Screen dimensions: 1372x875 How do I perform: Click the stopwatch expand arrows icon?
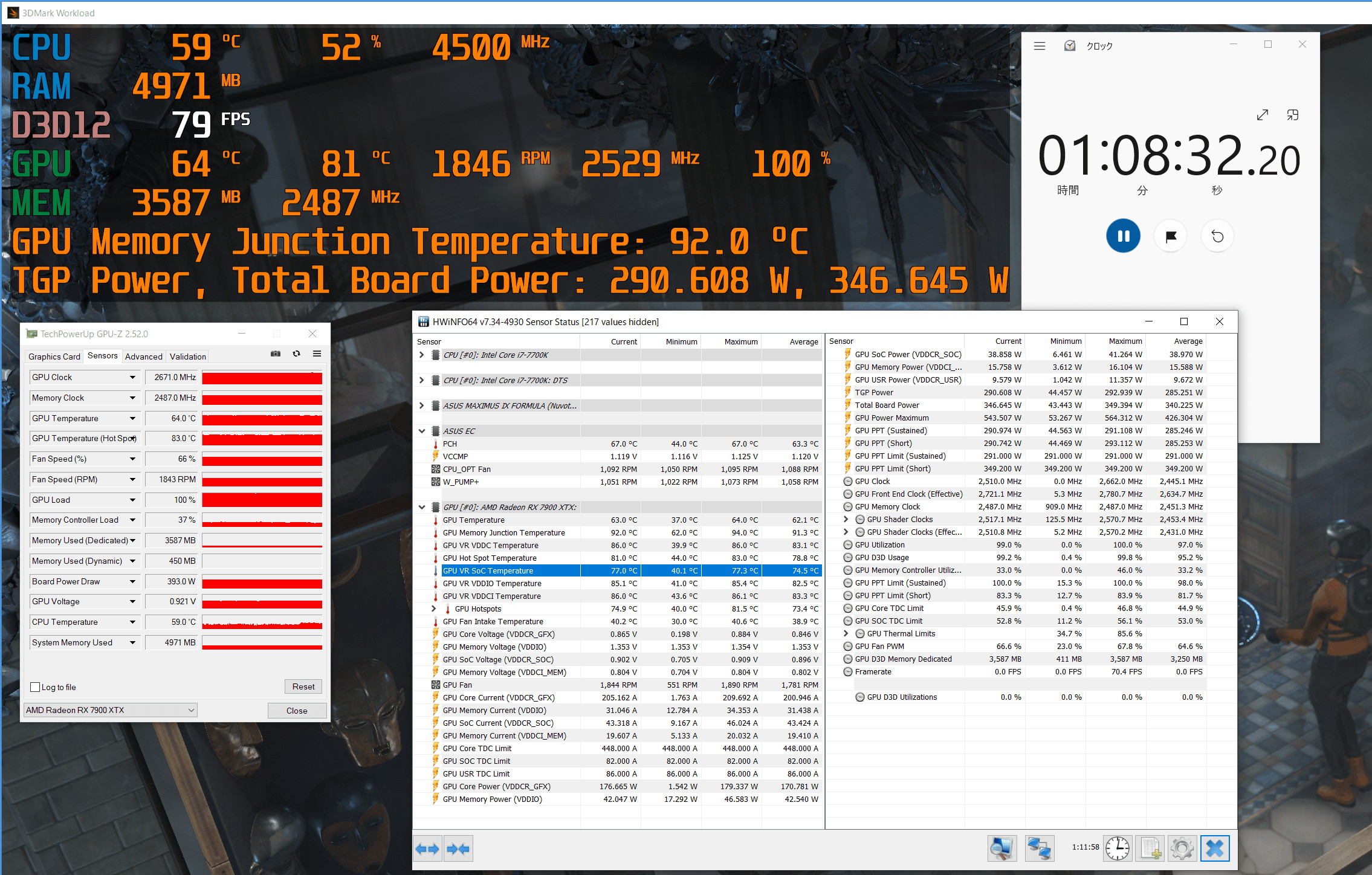1263,115
